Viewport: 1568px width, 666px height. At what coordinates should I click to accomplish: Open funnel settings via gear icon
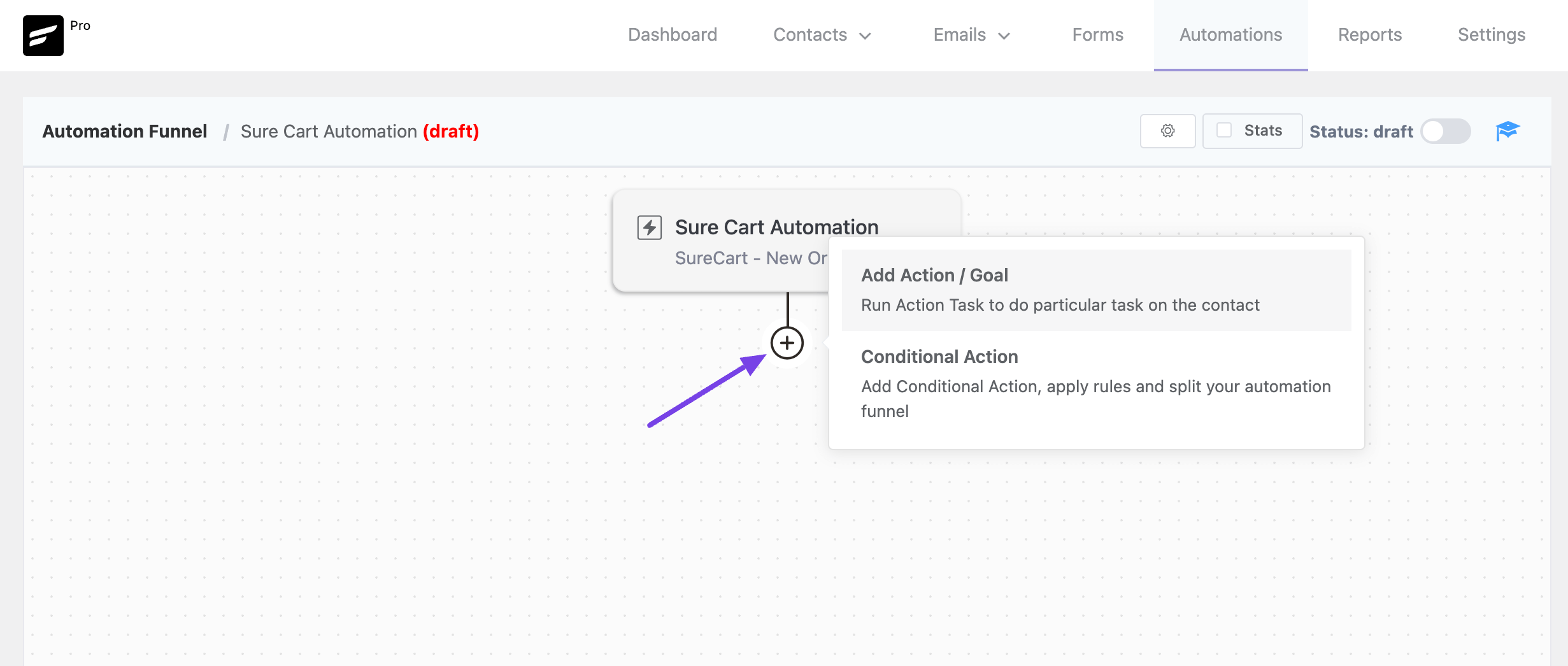pyautogui.click(x=1168, y=131)
